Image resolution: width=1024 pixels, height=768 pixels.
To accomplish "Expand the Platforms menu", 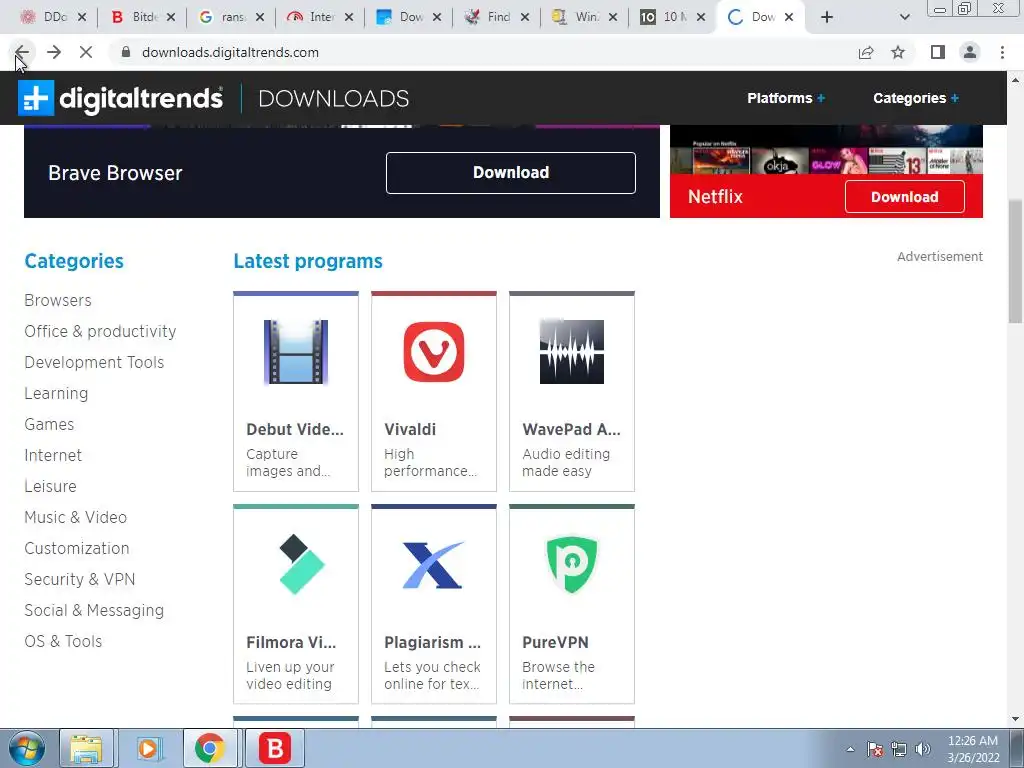I will [786, 98].
